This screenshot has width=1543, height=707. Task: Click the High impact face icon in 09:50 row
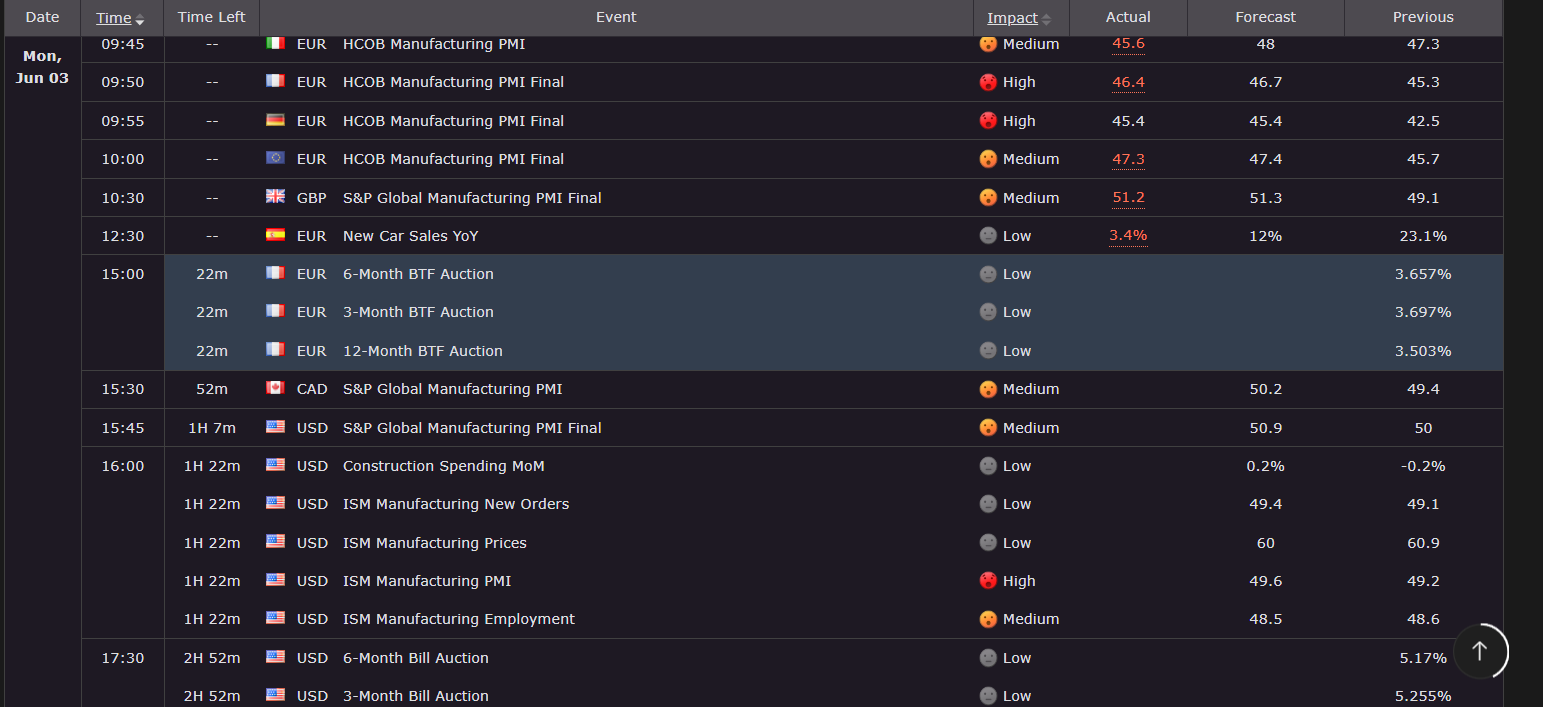[988, 82]
